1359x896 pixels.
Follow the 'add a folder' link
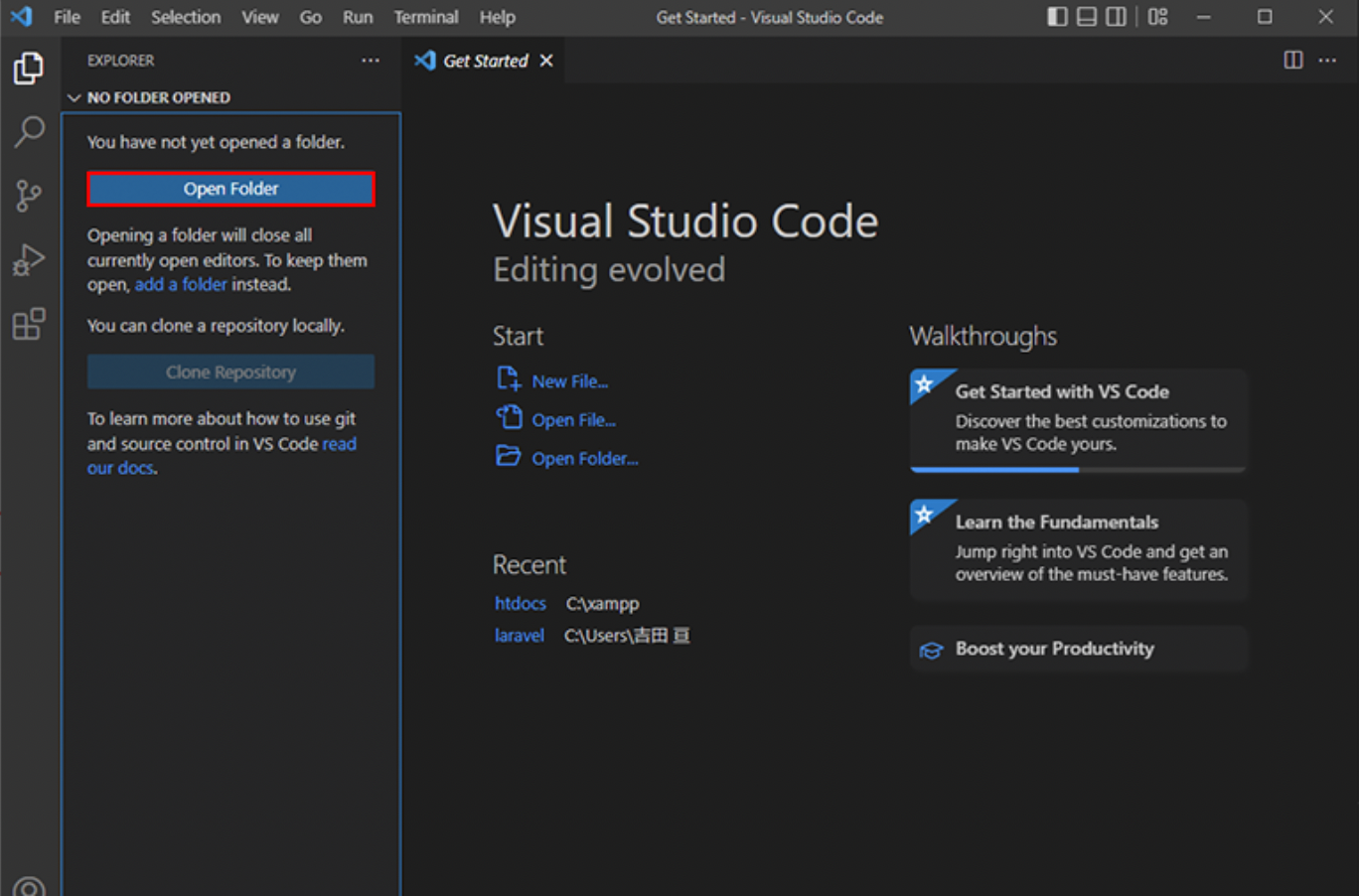click(x=181, y=284)
